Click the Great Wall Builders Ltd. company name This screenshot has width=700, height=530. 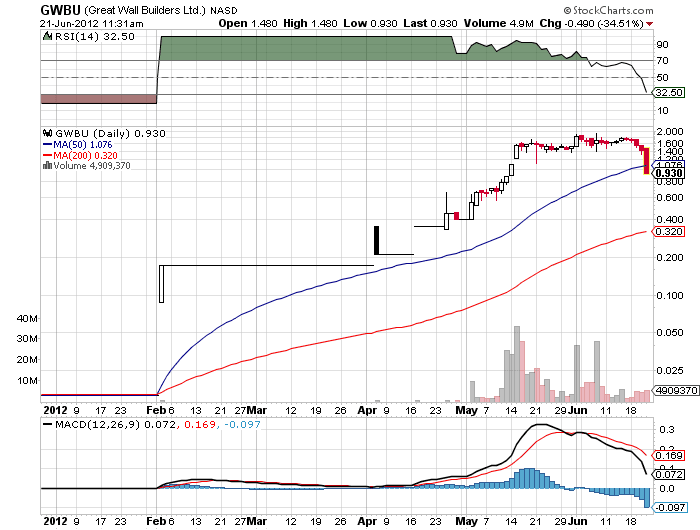pos(145,10)
